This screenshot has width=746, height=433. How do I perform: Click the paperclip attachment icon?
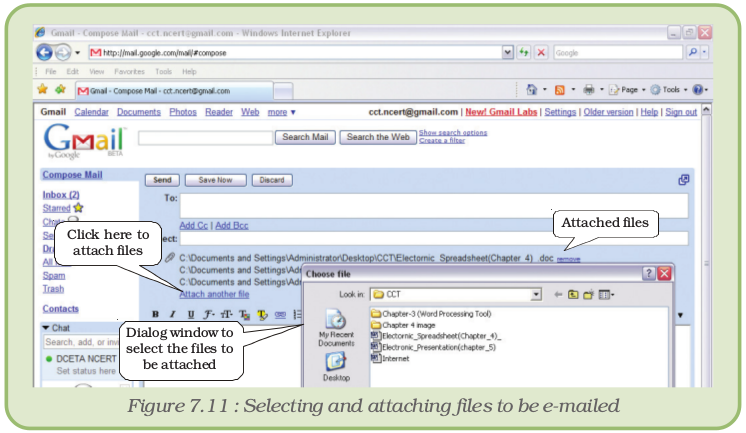point(169,258)
